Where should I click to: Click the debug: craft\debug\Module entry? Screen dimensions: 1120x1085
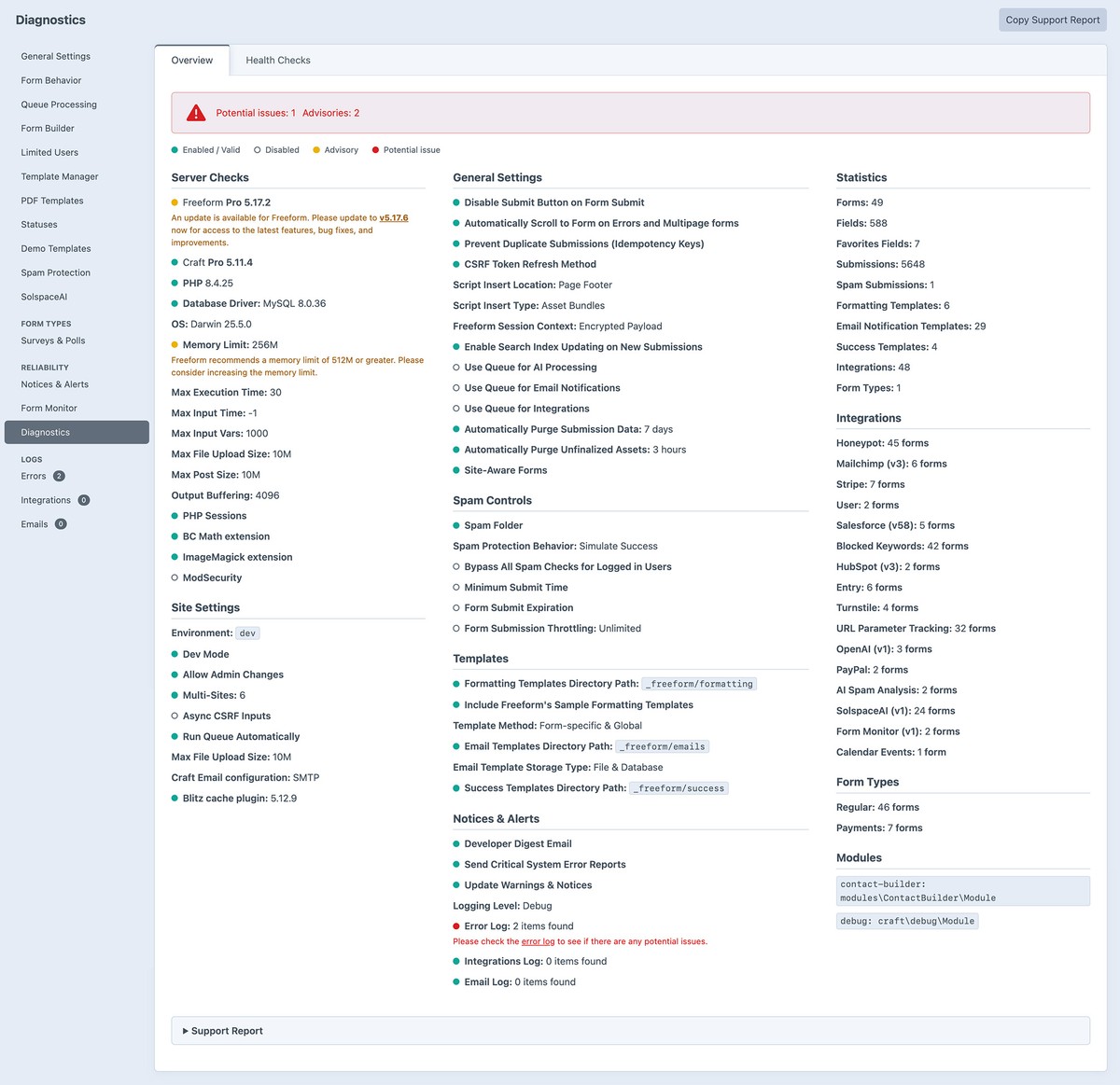click(907, 921)
